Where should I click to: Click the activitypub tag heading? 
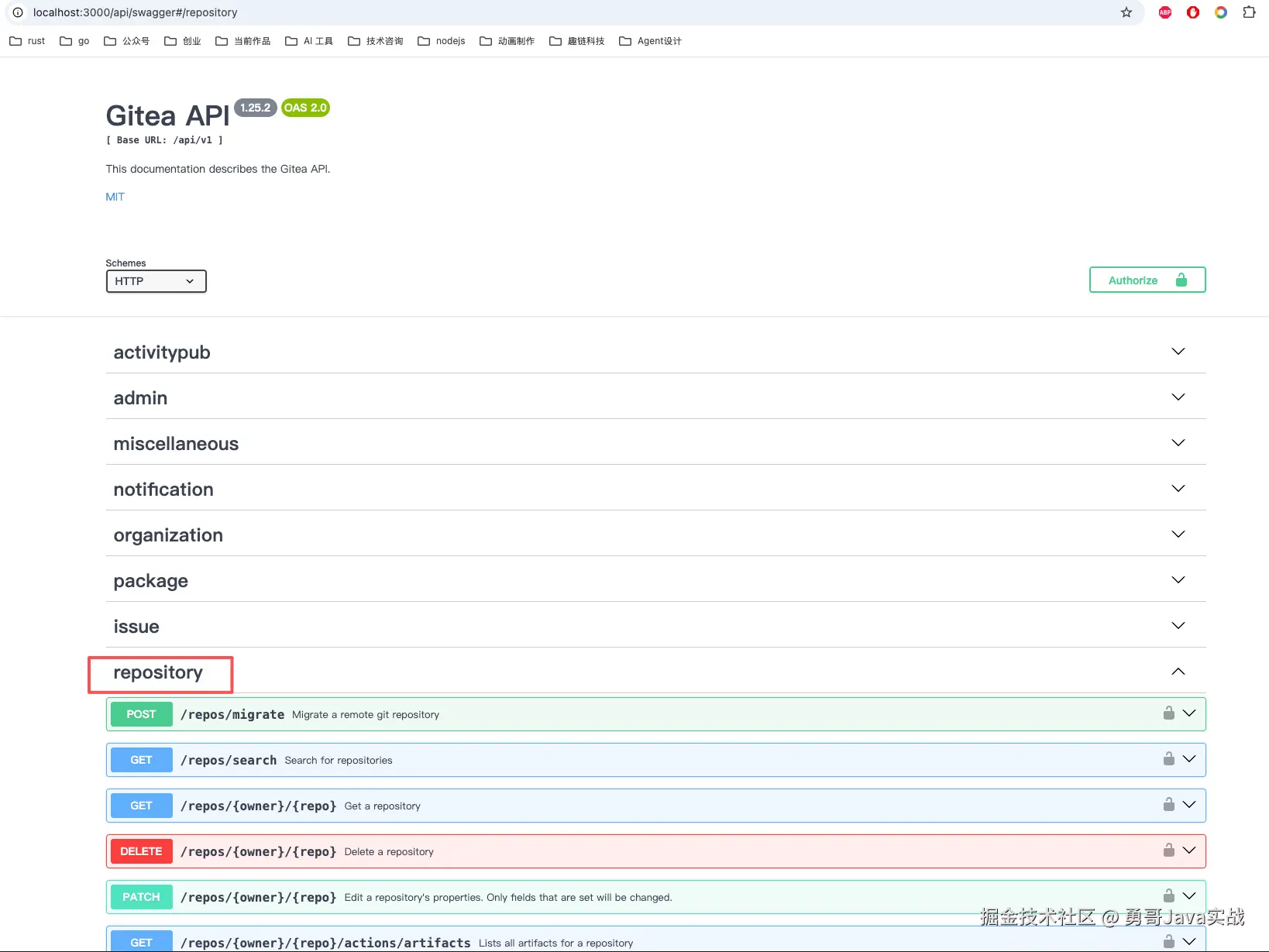pyautogui.click(x=162, y=352)
